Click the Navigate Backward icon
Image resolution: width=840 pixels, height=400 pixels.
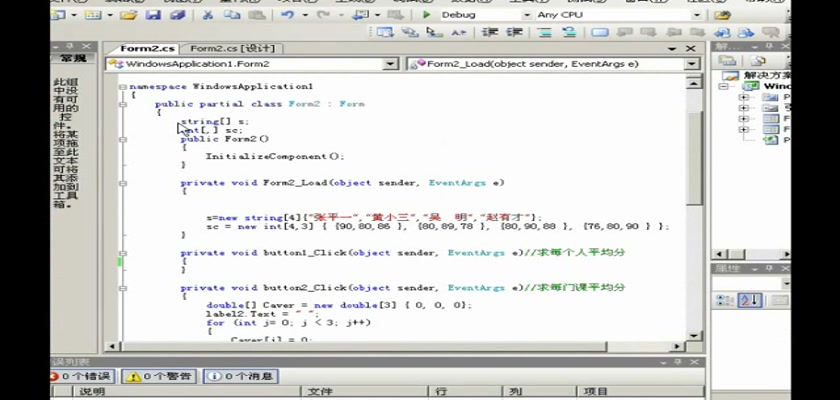point(360,15)
